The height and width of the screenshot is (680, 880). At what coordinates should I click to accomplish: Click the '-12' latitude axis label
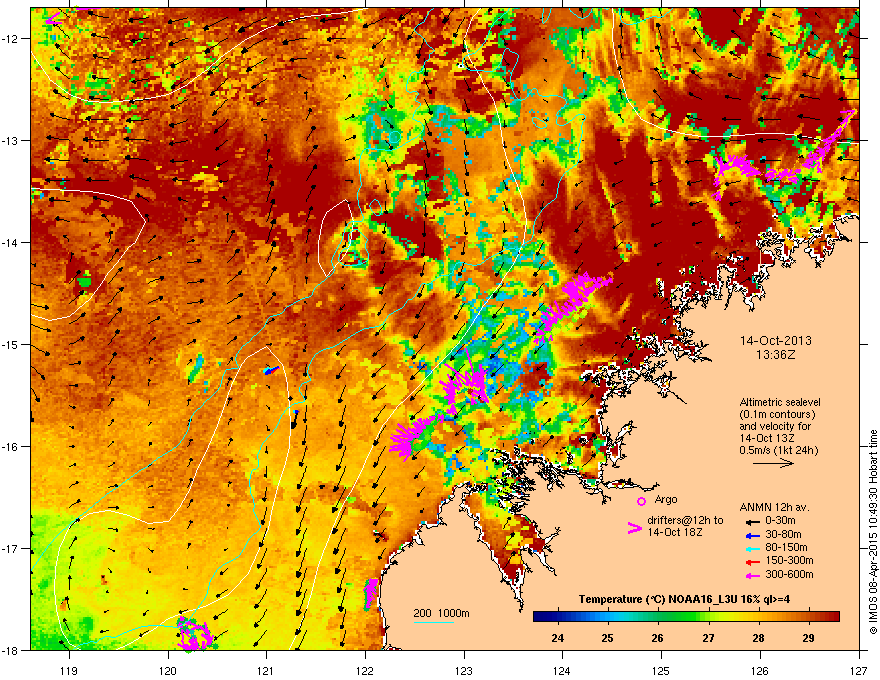click(10, 39)
